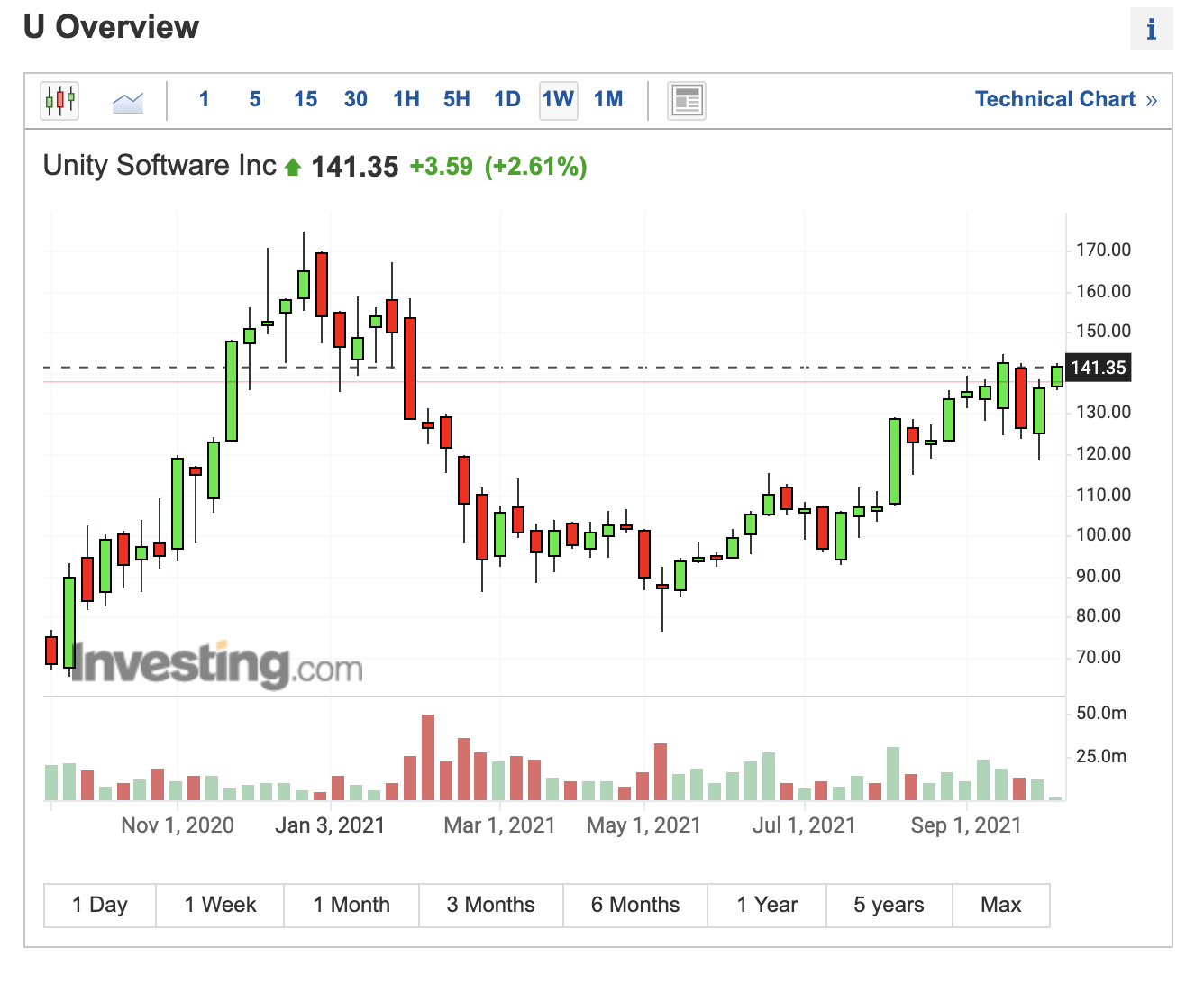Click the large bold 141.35 price
This screenshot has height=984, width=1204.
click(354, 167)
